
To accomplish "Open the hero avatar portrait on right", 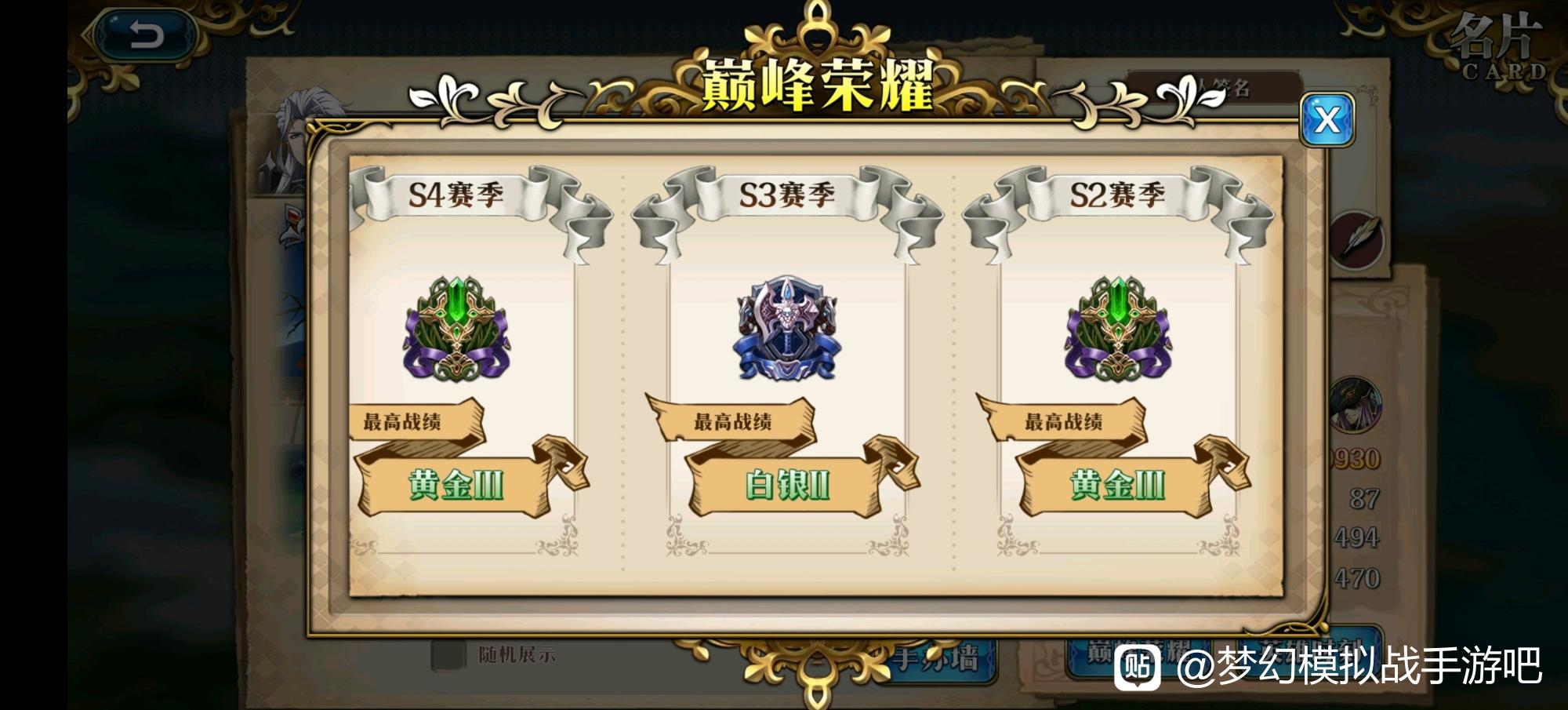I will (x=1356, y=405).
